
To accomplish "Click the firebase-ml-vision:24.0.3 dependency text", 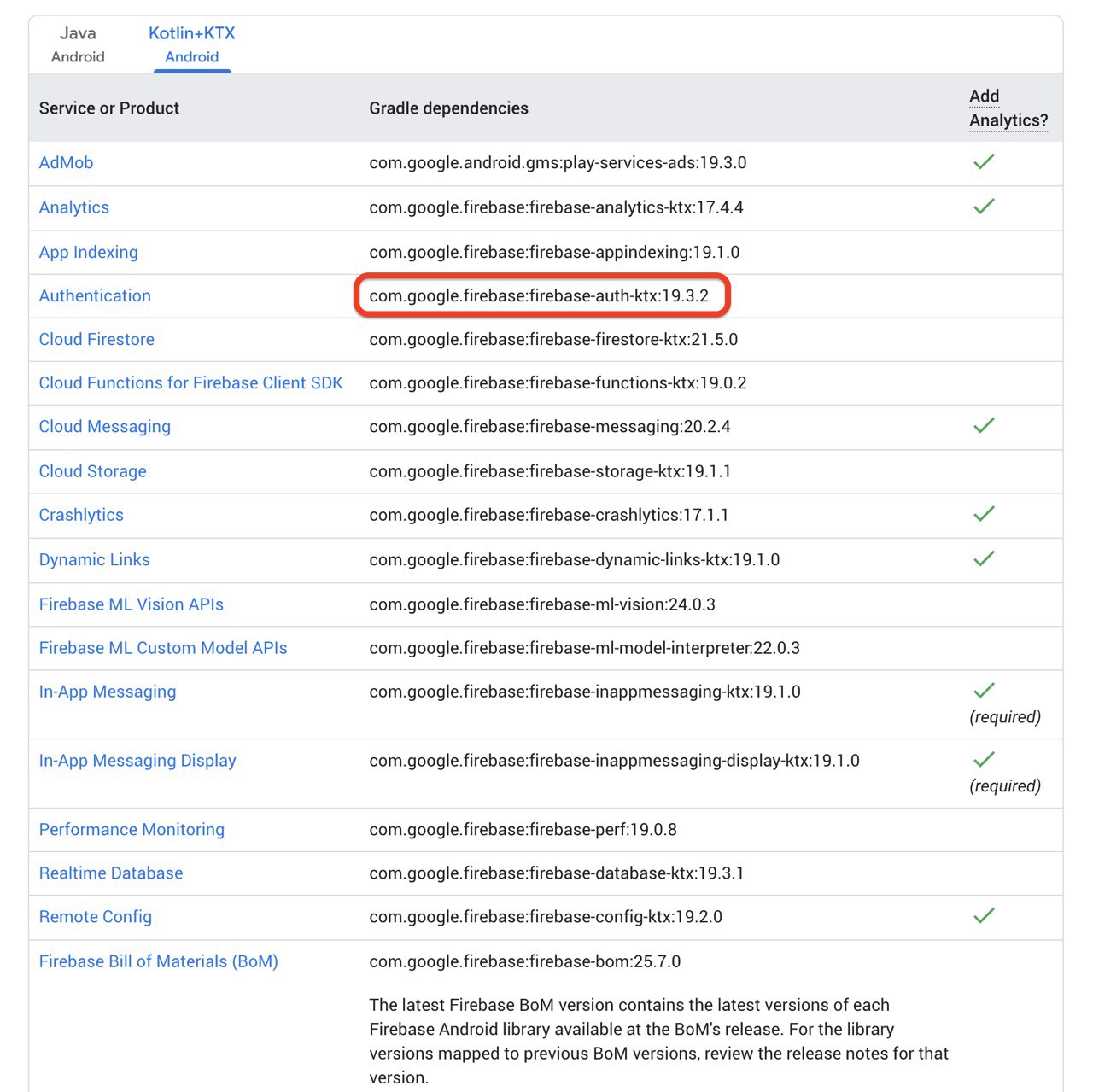I will [x=542, y=604].
